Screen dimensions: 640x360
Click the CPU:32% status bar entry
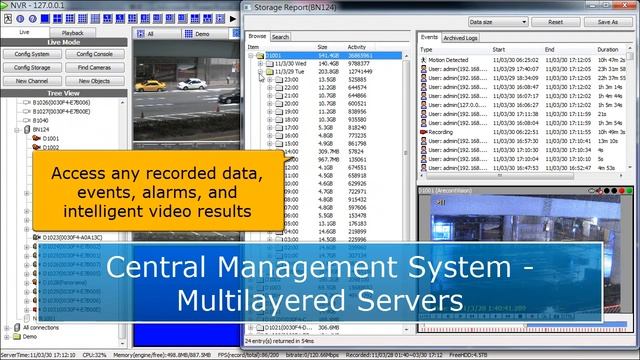(94, 355)
